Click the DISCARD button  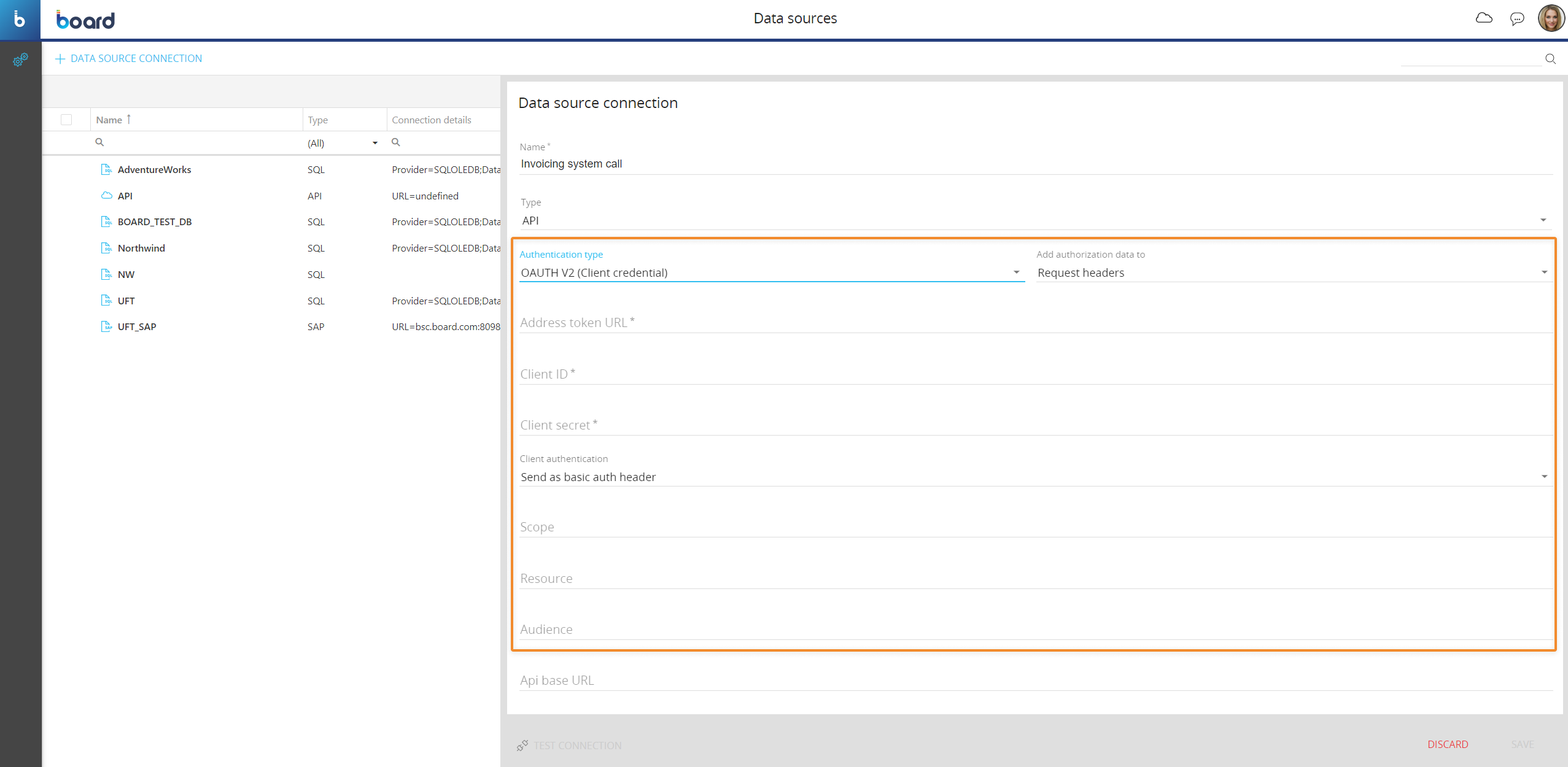(1448, 744)
